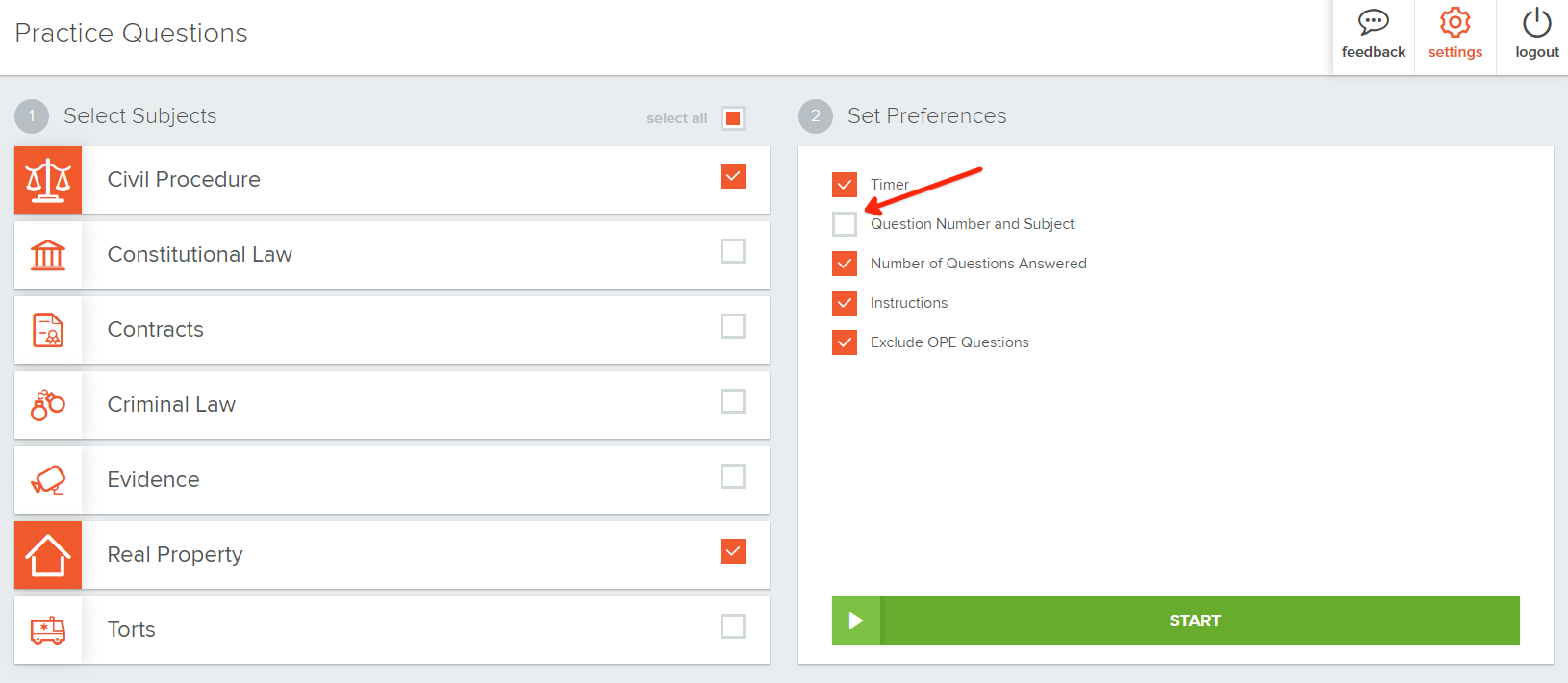Image resolution: width=1568 pixels, height=683 pixels.
Task: Click the Constitutional Law building icon
Action: (x=48, y=255)
